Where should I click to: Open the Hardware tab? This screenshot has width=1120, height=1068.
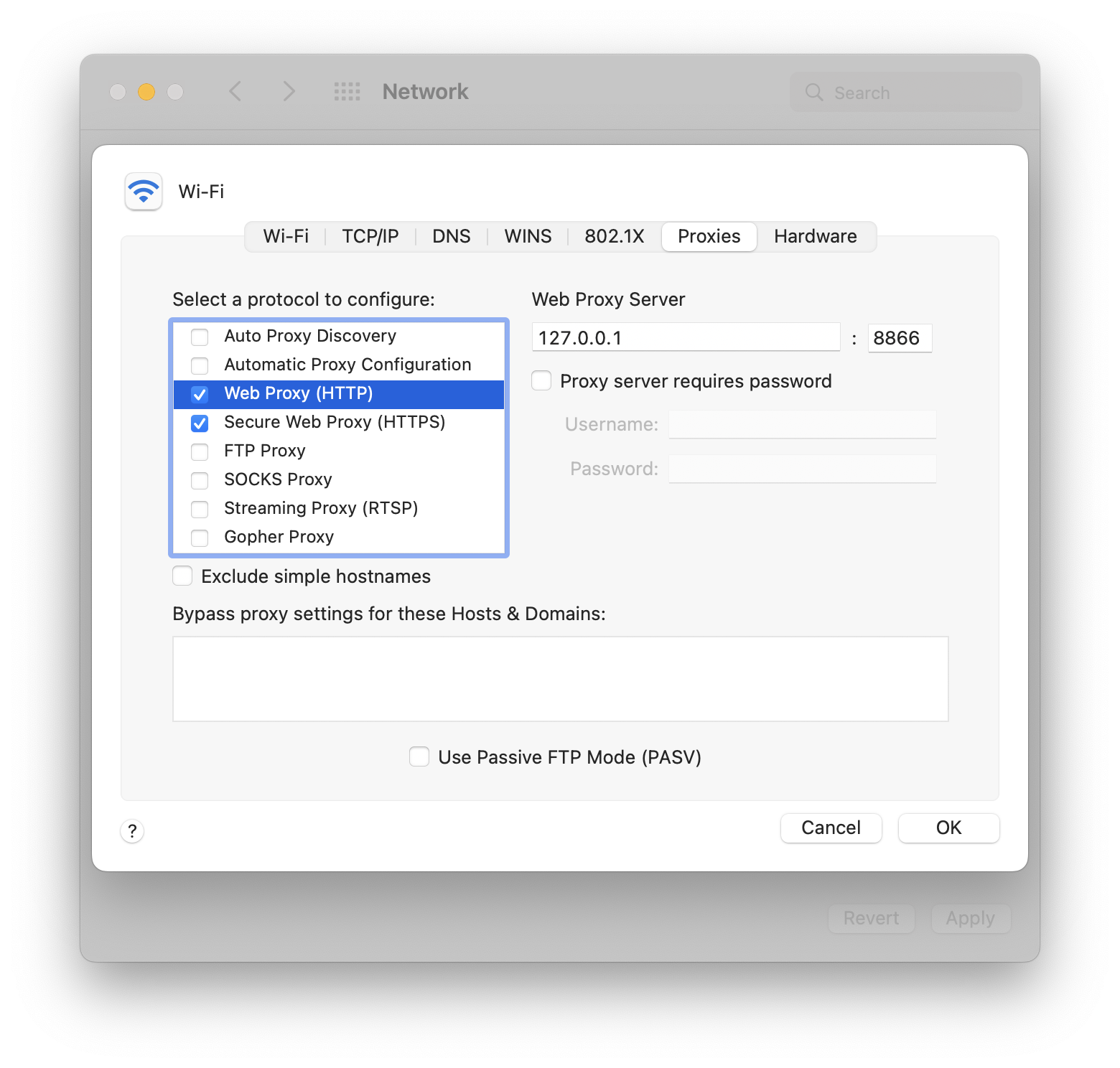pos(816,236)
